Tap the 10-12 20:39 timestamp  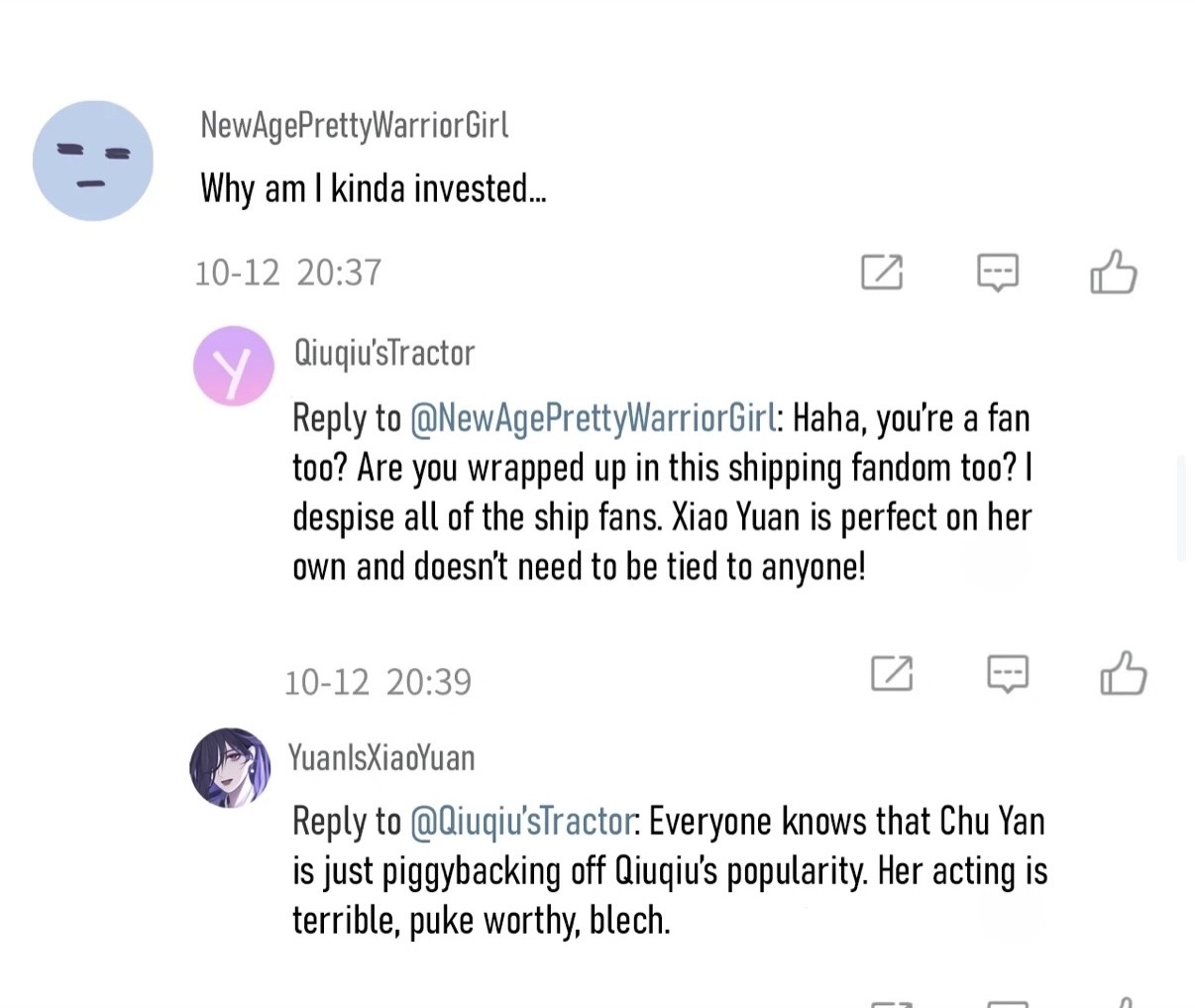pyautogui.click(x=378, y=682)
